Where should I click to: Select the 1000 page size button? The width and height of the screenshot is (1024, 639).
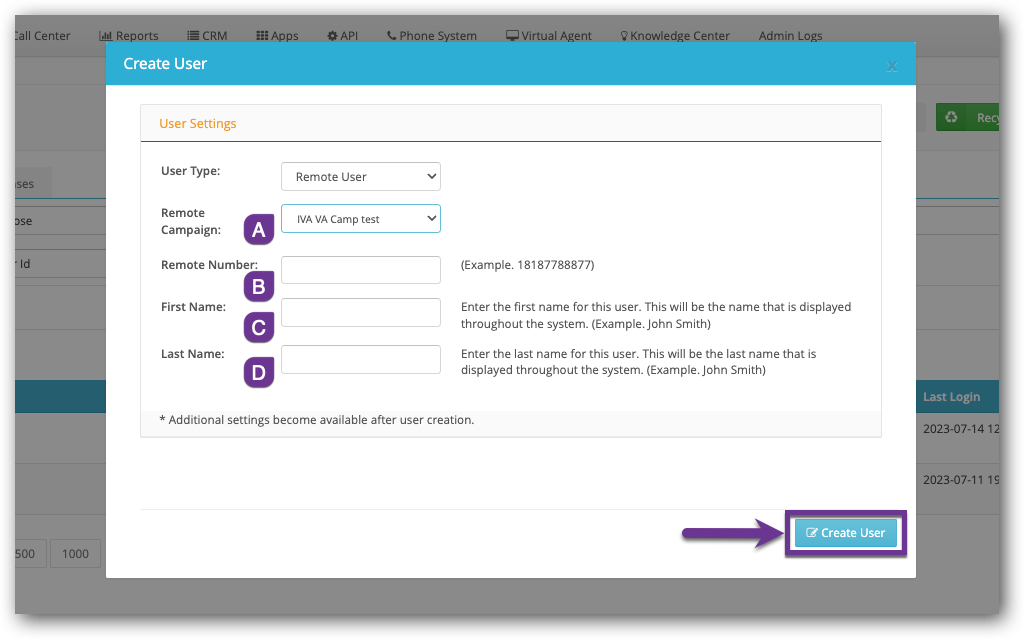pyautogui.click(x=76, y=554)
